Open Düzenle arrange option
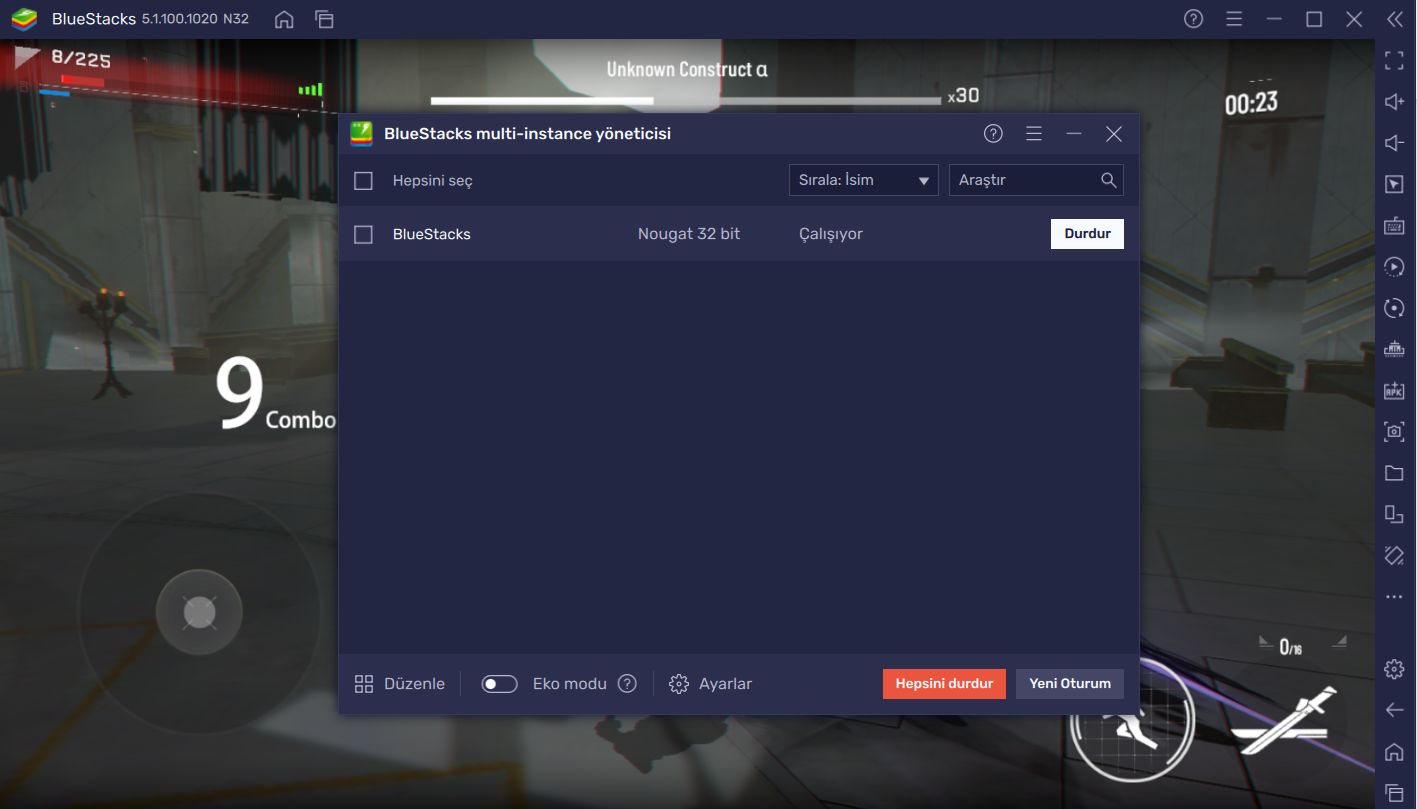 (399, 684)
